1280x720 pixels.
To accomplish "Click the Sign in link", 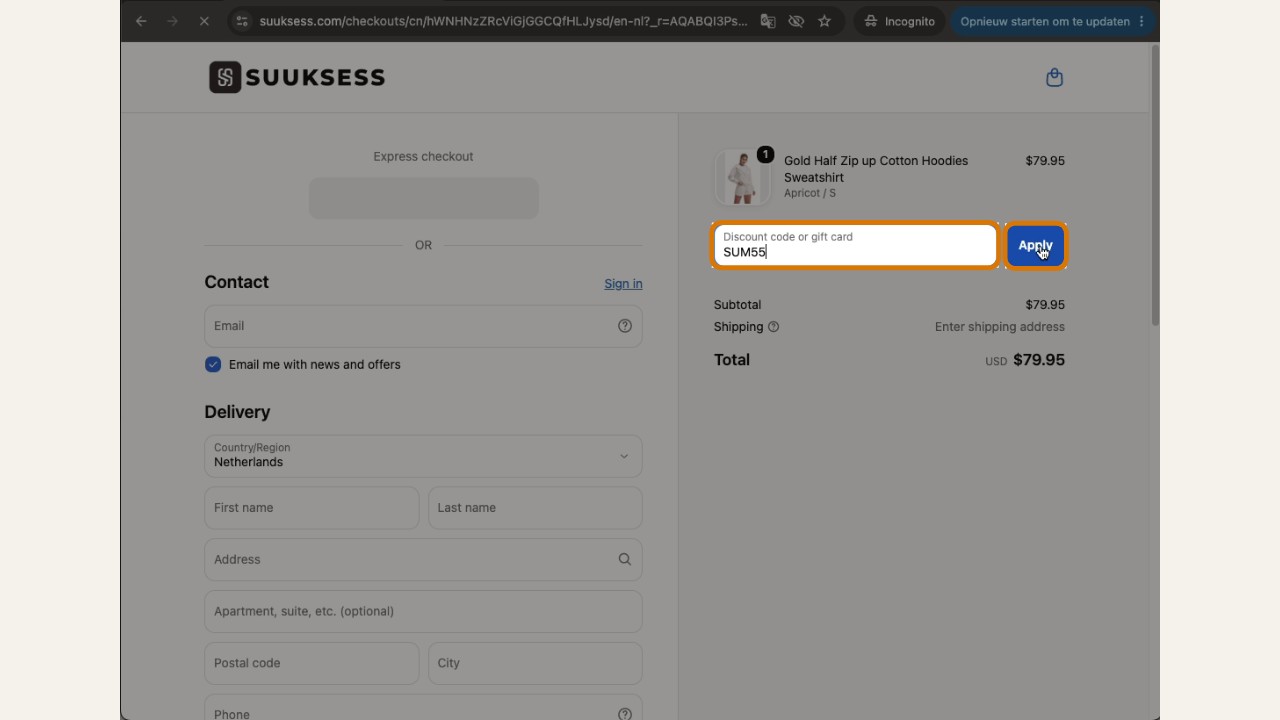I will [623, 284].
